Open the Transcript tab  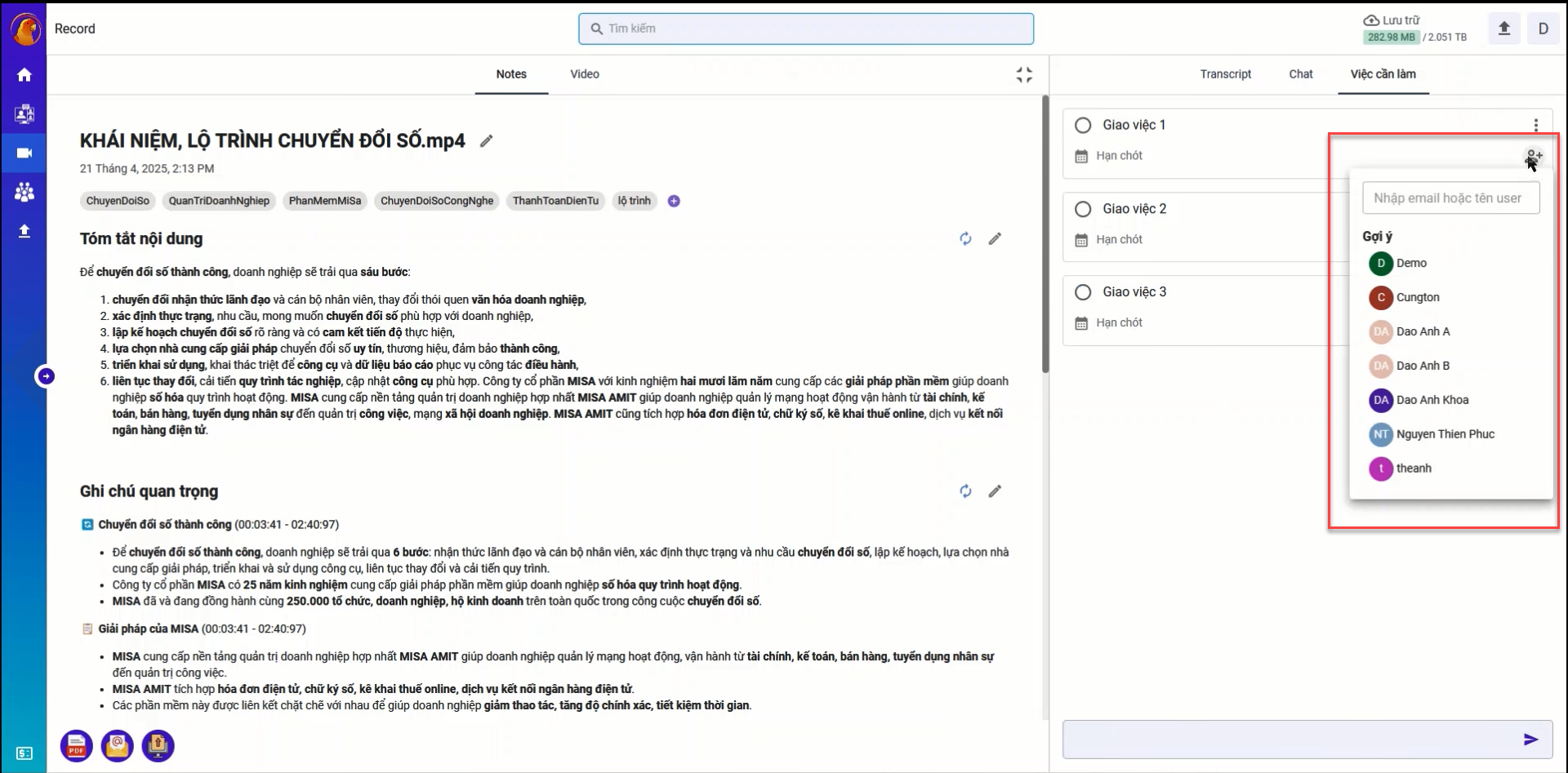click(1225, 74)
